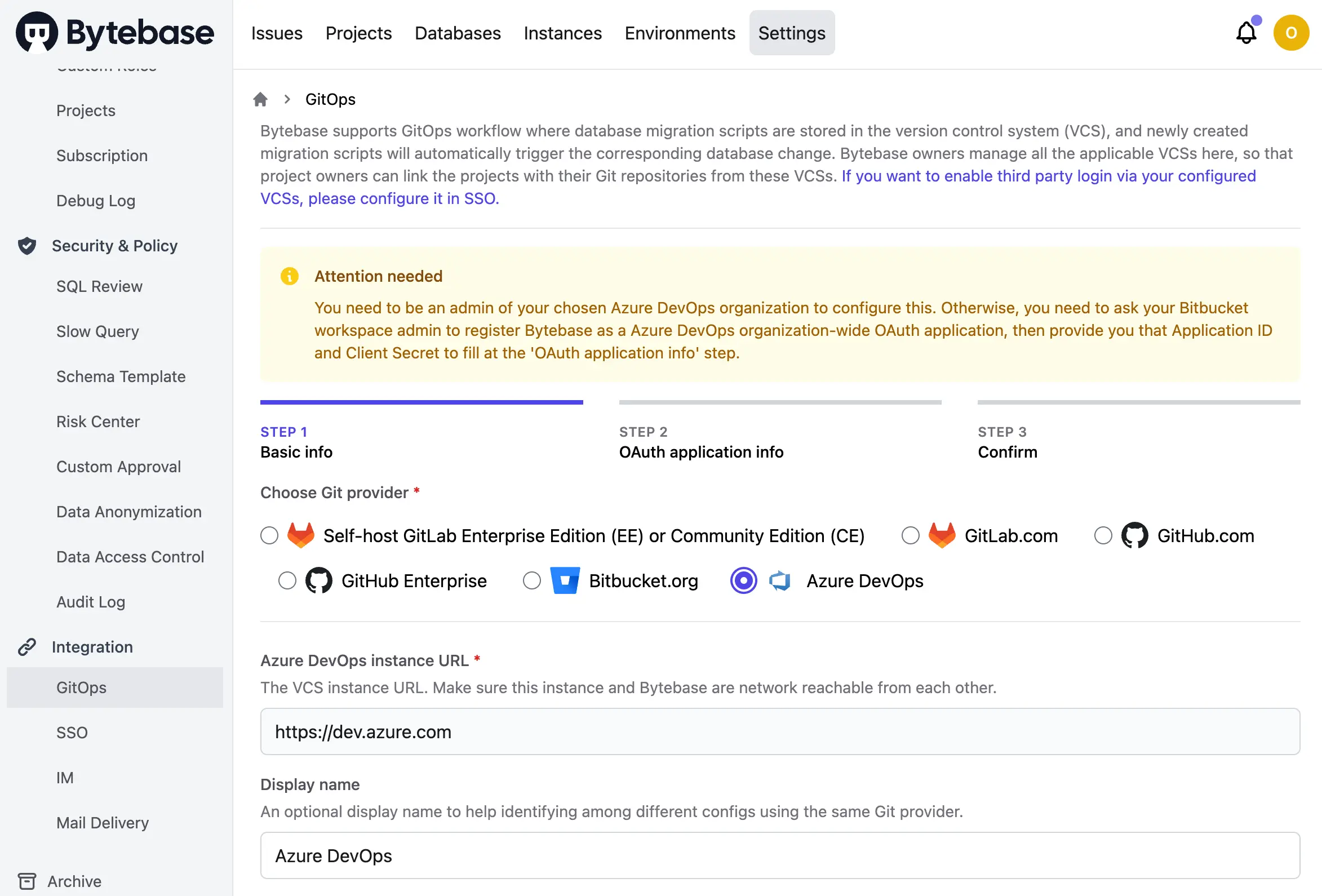Click the Display name input field
1322x896 pixels.
[x=780, y=855]
